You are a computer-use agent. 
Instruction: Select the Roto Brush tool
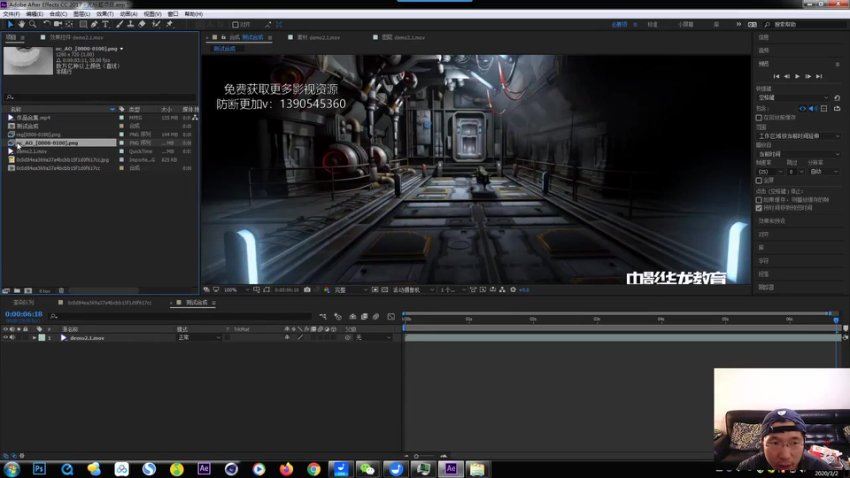tap(156, 24)
